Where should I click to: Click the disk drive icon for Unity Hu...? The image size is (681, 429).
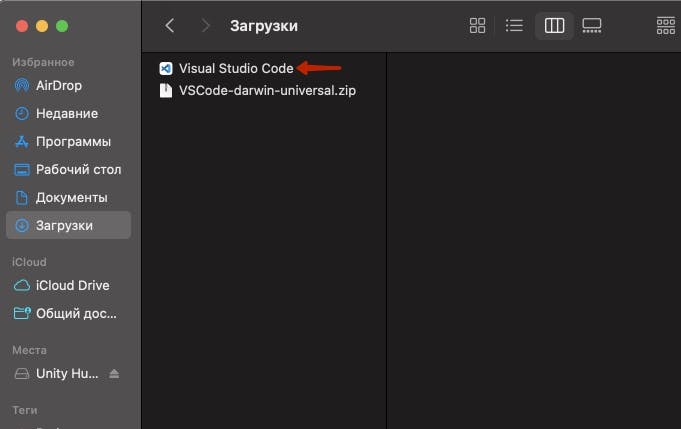[22, 373]
